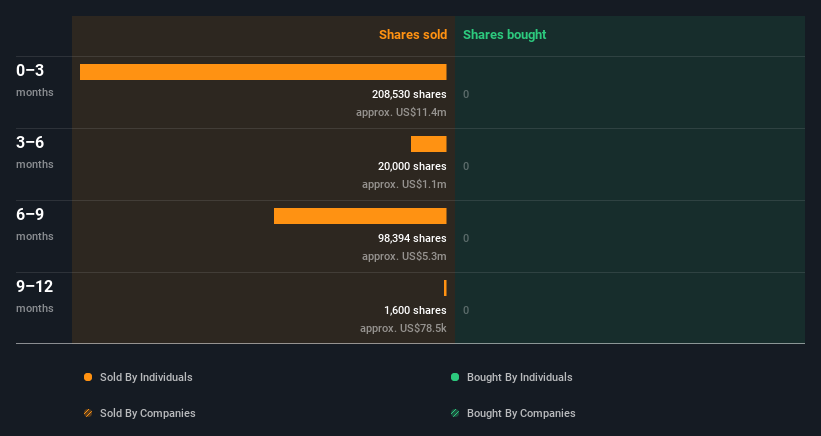Click the bought 0 in 0–3 months row
Viewport: 821px width, 436px height.
click(466, 94)
